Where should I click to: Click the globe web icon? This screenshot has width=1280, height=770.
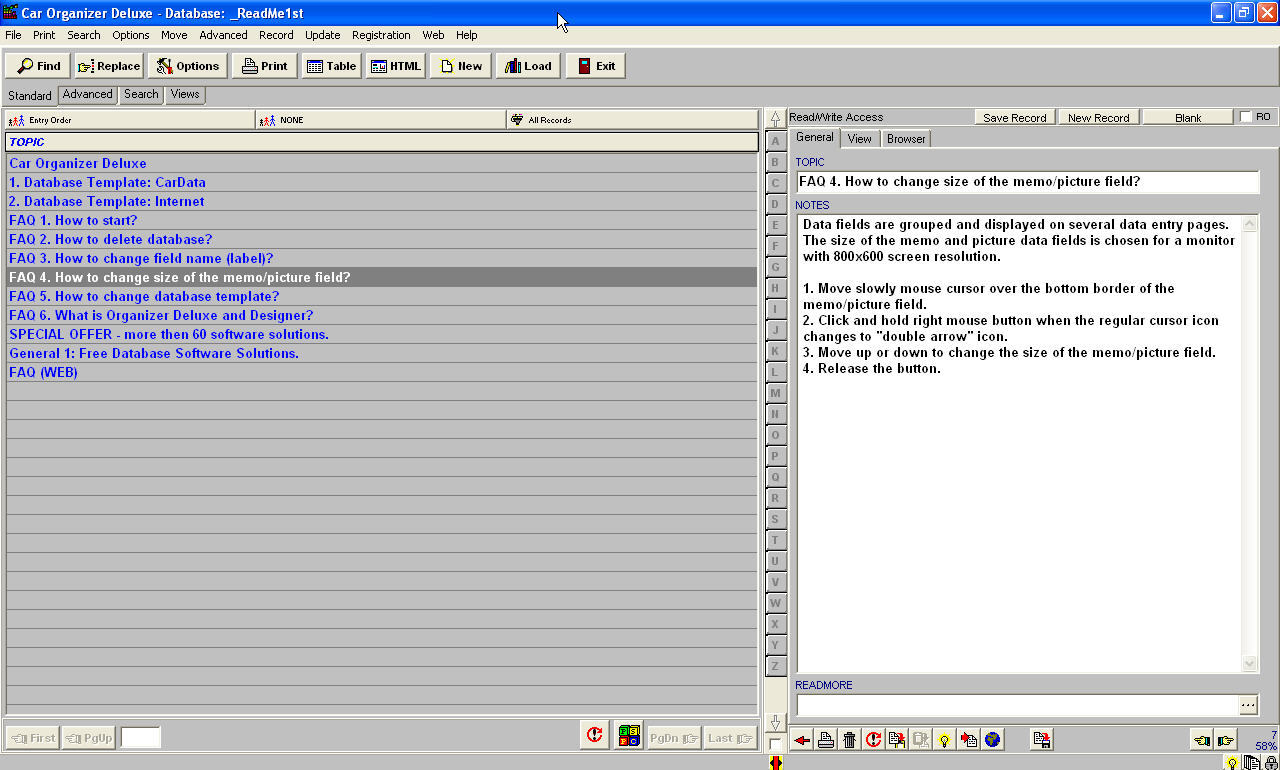992,740
